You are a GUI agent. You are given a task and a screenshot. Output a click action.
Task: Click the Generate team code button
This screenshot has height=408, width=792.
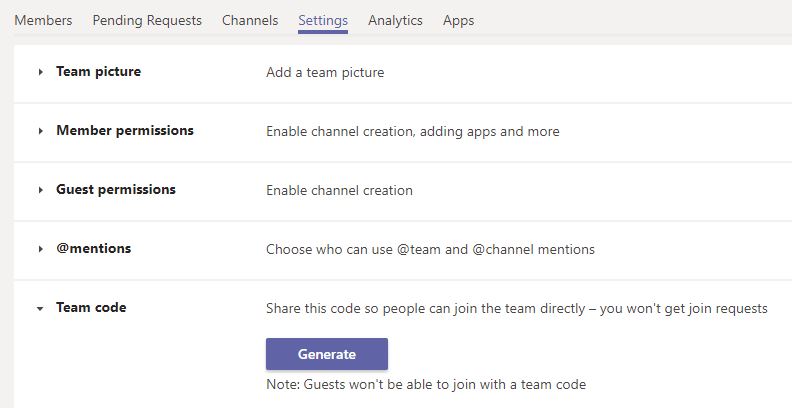(327, 354)
